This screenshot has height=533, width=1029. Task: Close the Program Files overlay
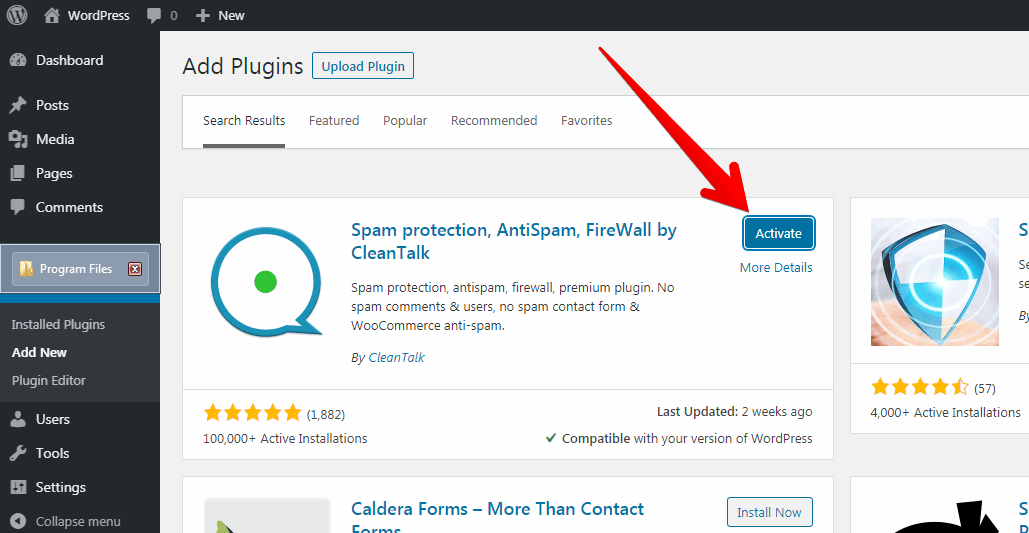coord(135,269)
